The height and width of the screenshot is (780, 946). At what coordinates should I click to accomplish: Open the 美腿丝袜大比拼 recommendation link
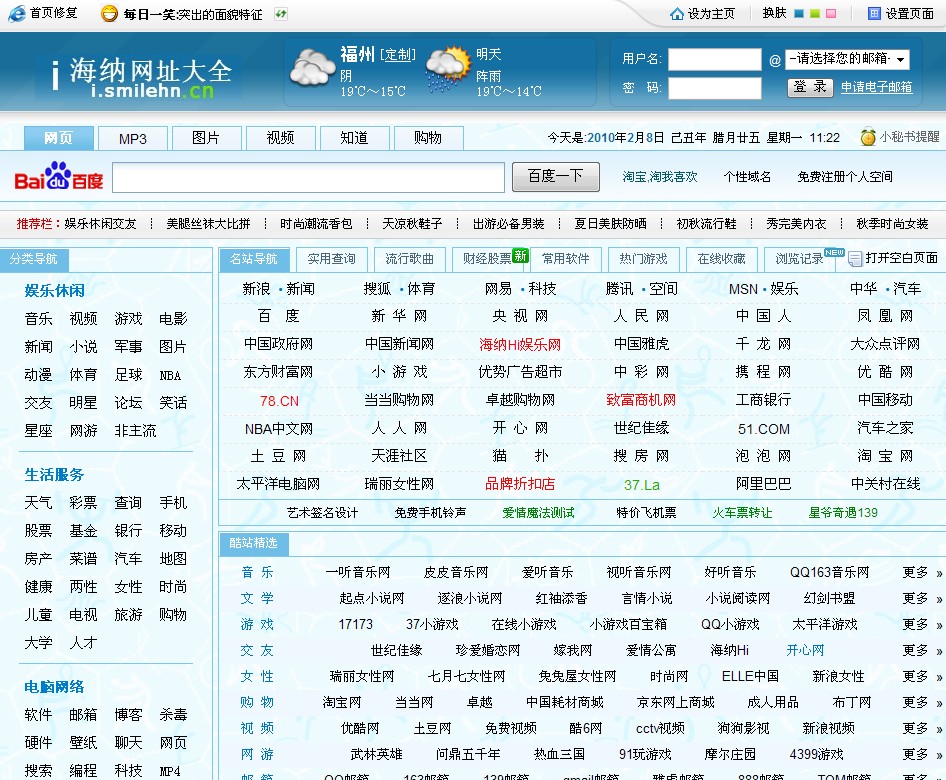tap(208, 224)
